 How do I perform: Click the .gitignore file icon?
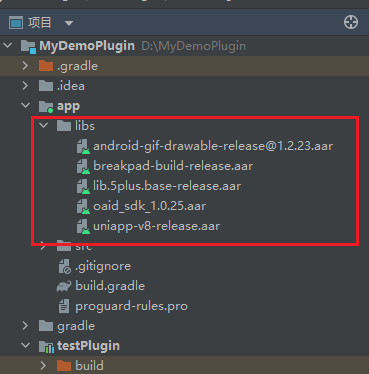(65, 266)
